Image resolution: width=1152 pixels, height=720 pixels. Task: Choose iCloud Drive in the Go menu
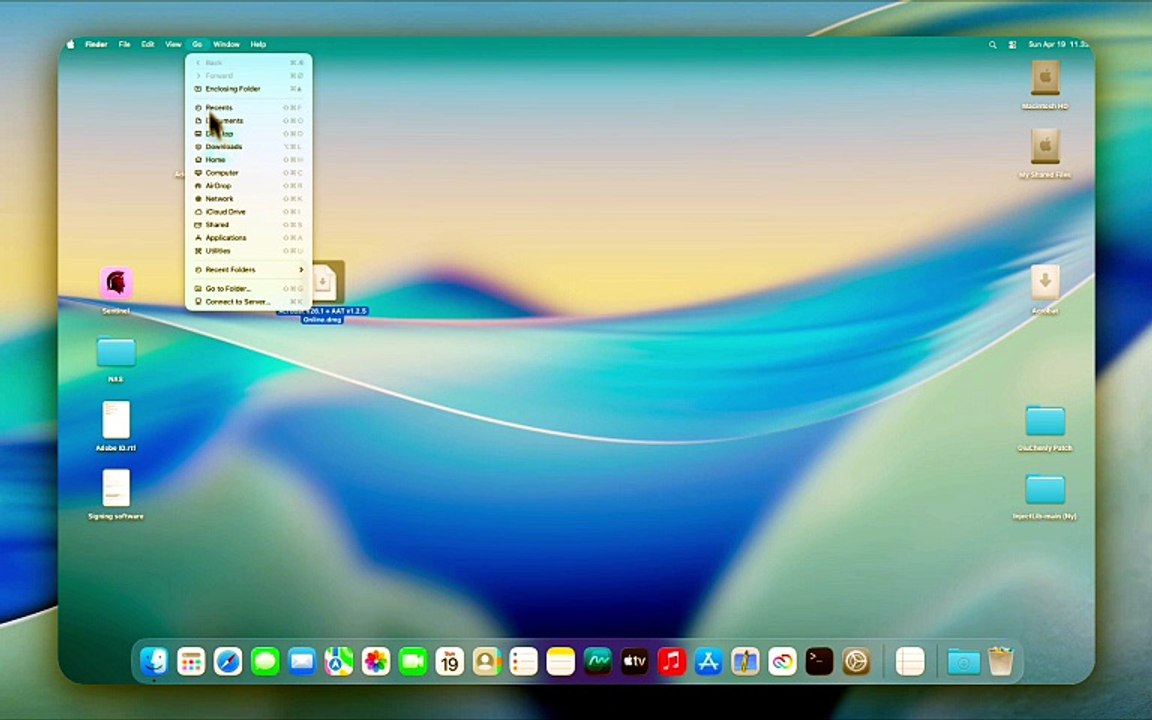248,212
